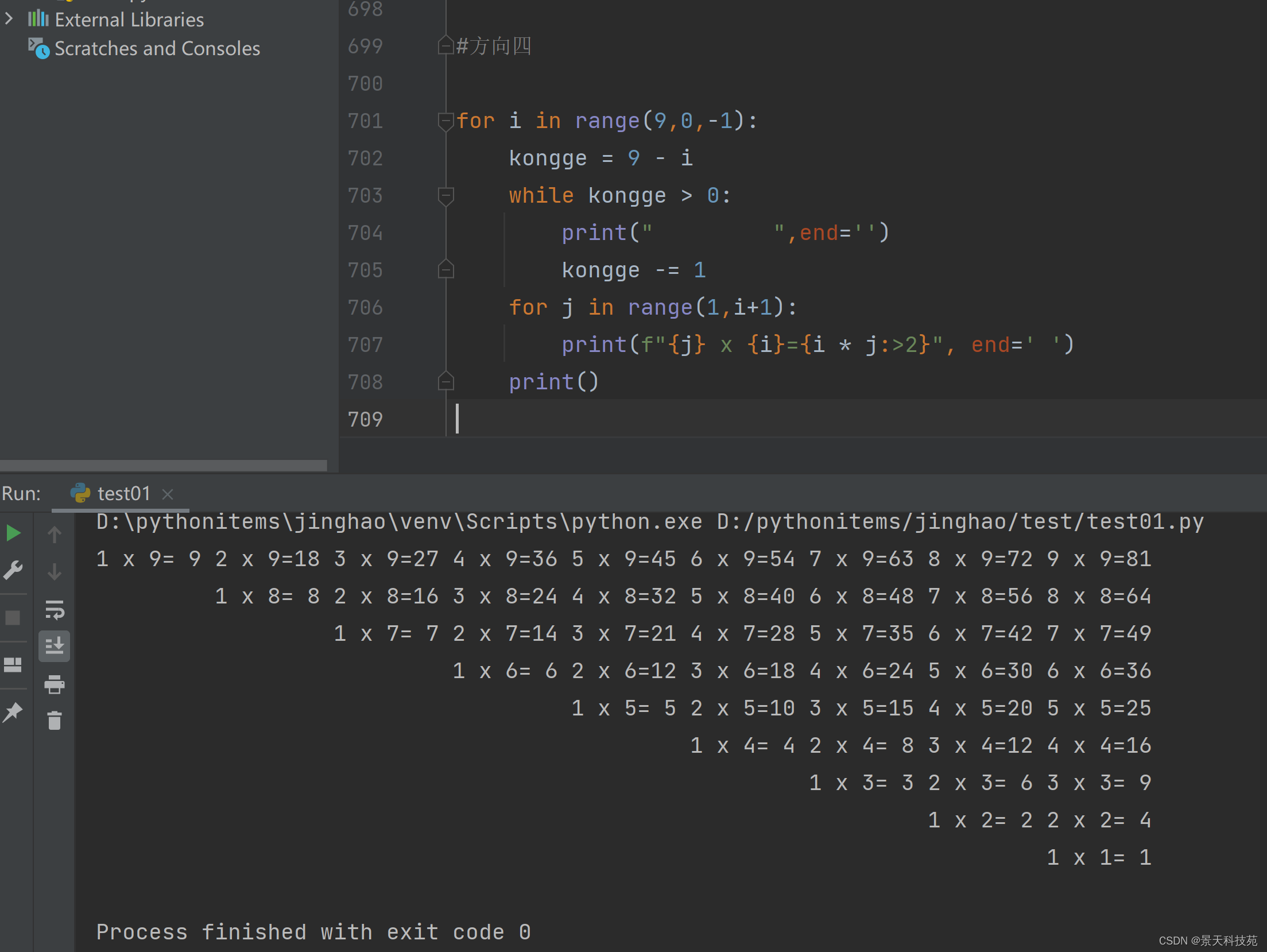This screenshot has height=952, width=1267.
Task: Select External Libraries in project tree
Action: 129,20
